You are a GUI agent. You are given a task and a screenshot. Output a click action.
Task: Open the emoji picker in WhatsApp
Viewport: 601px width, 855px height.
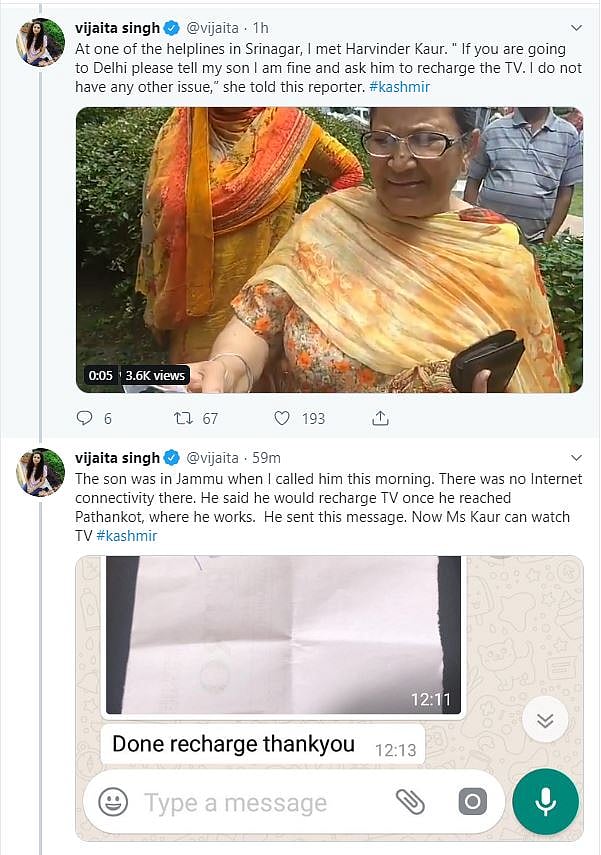(x=115, y=802)
